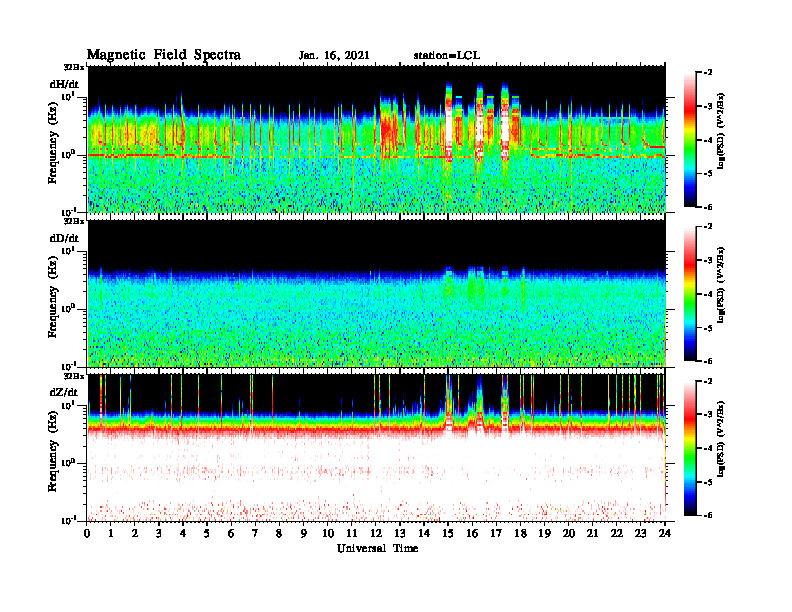This screenshot has height=612, width=792.
Task: Select the dZ/dt panel label
Action: [x=64, y=392]
